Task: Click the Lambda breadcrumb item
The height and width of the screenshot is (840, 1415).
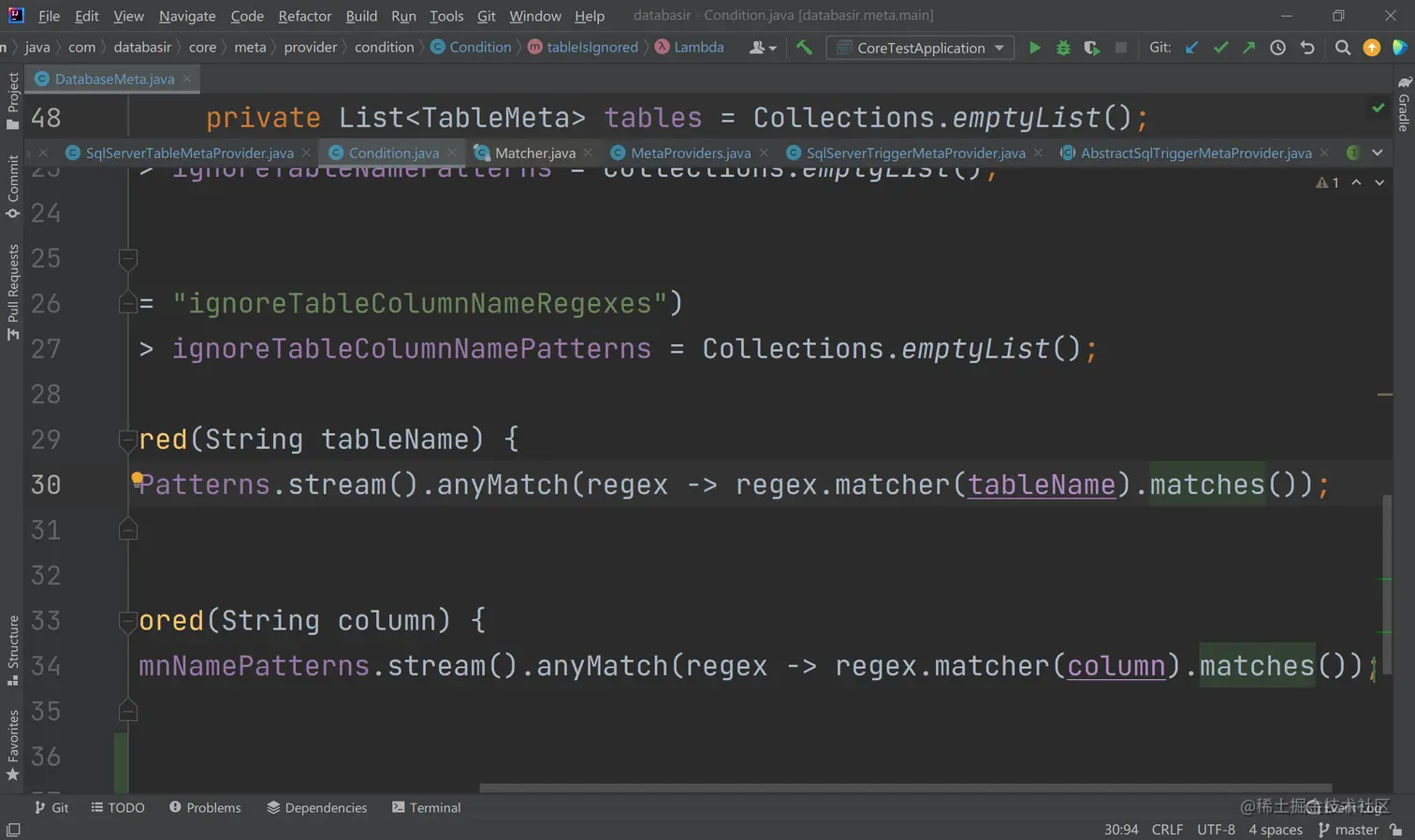Action: coord(689,47)
